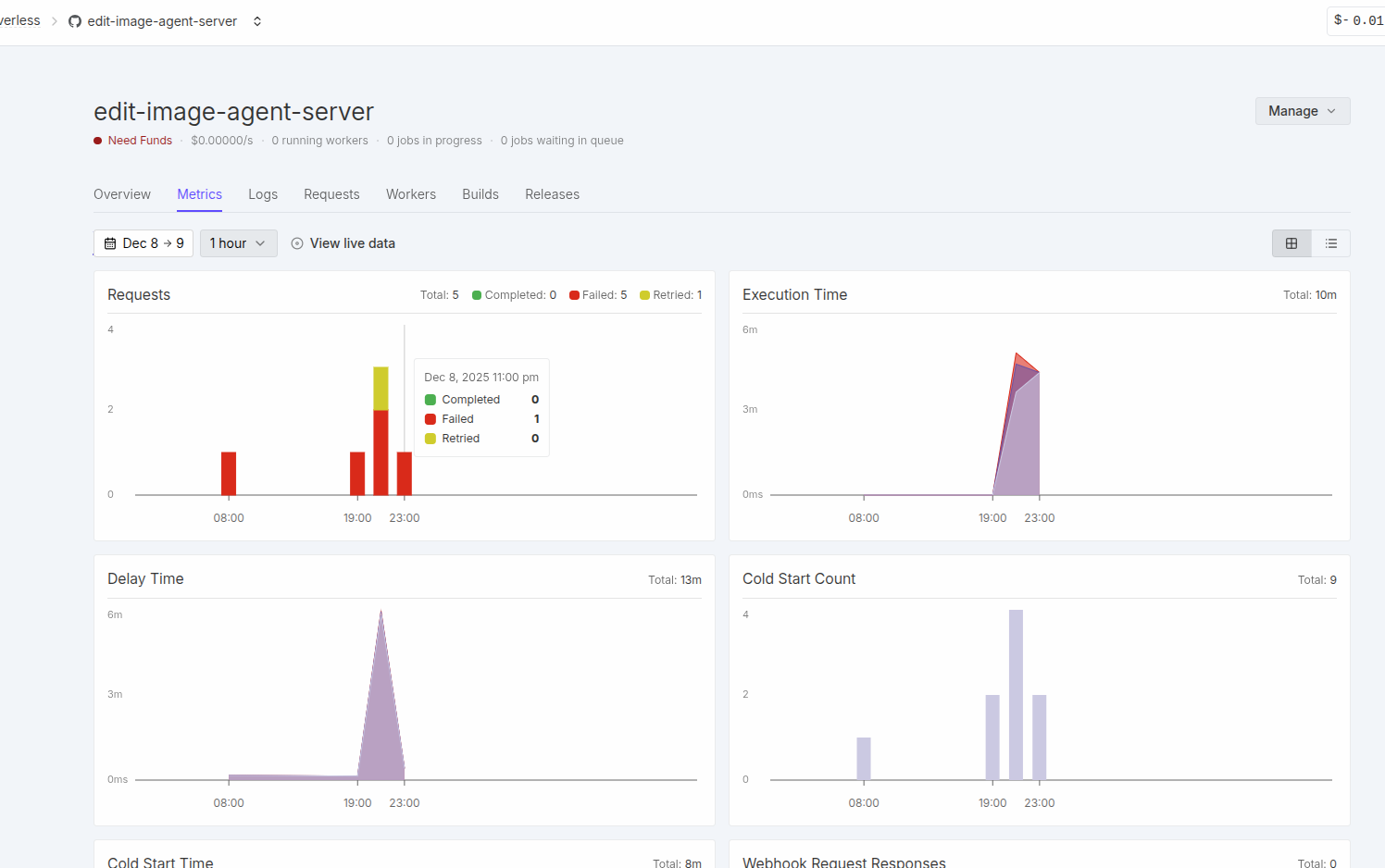Open the endpoint switcher chevrons in breadcrumb
The height and width of the screenshot is (868, 1385).
point(257,21)
